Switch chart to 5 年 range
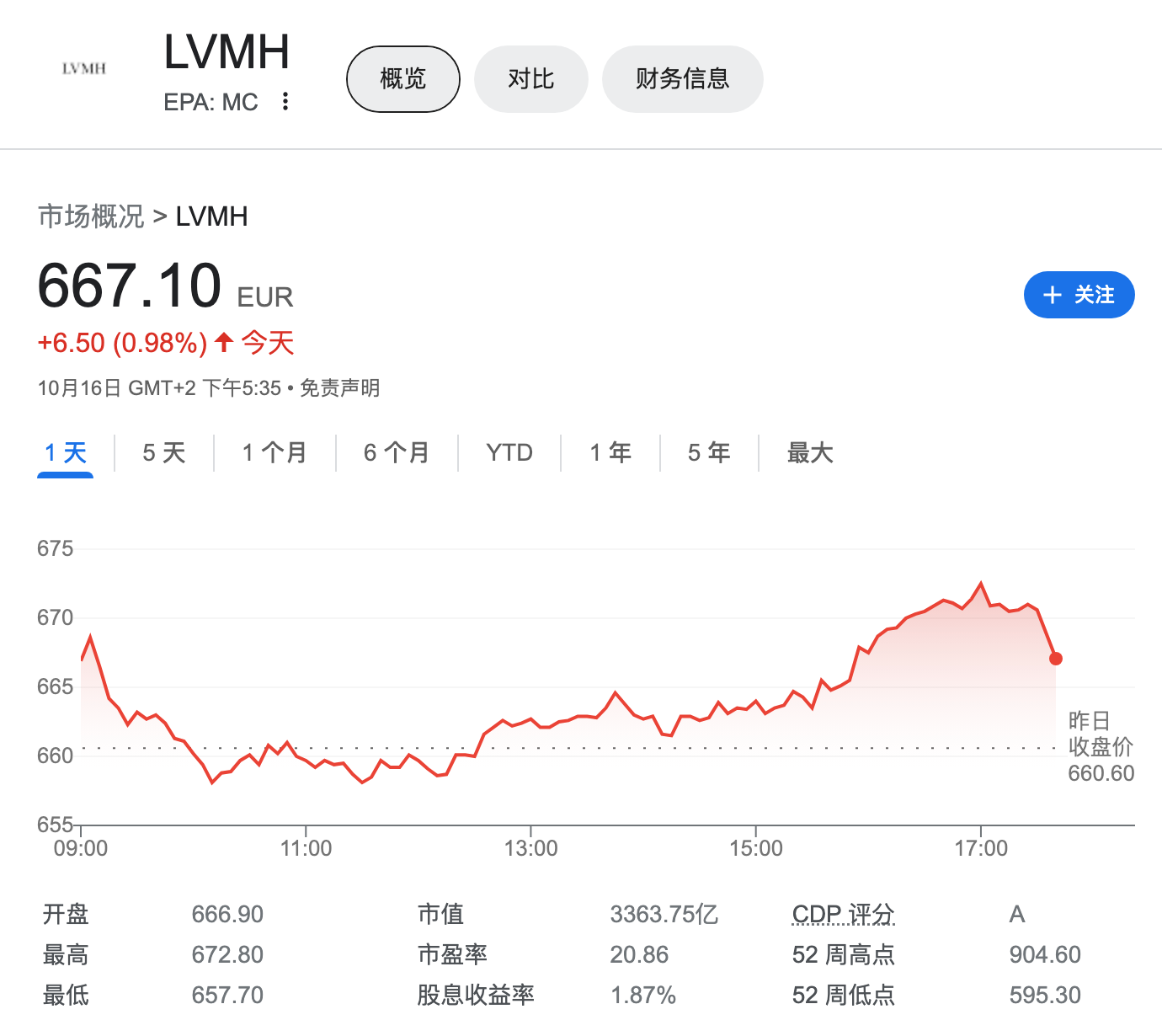Screen dimensions: 1162x1036 tap(709, 453)
